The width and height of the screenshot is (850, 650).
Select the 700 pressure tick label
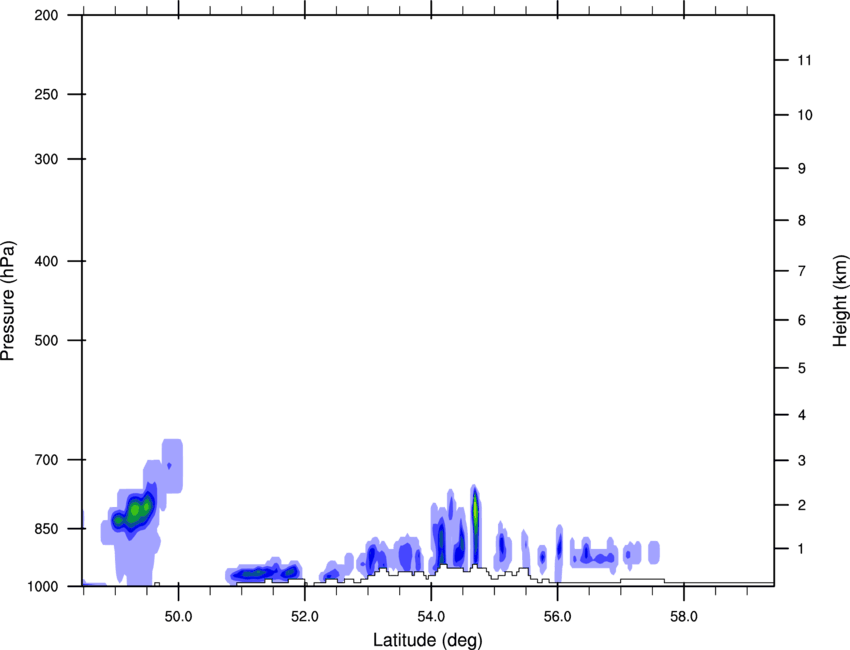point(46,460)
